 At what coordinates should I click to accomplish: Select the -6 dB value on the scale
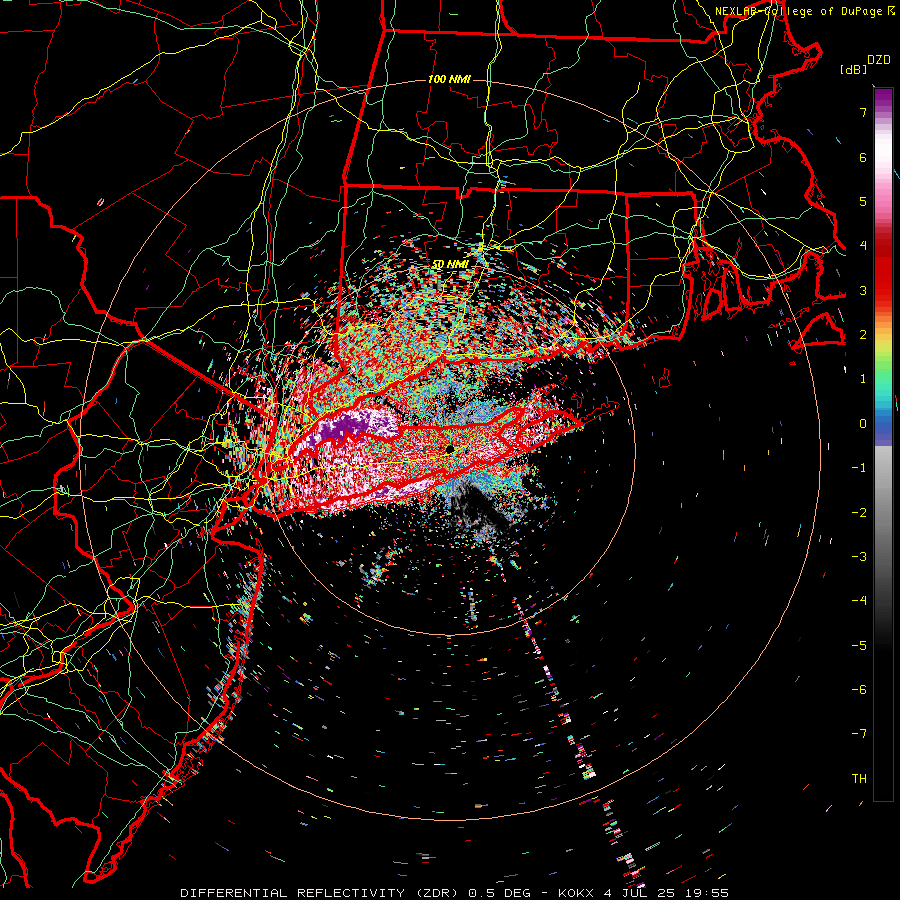859,690
